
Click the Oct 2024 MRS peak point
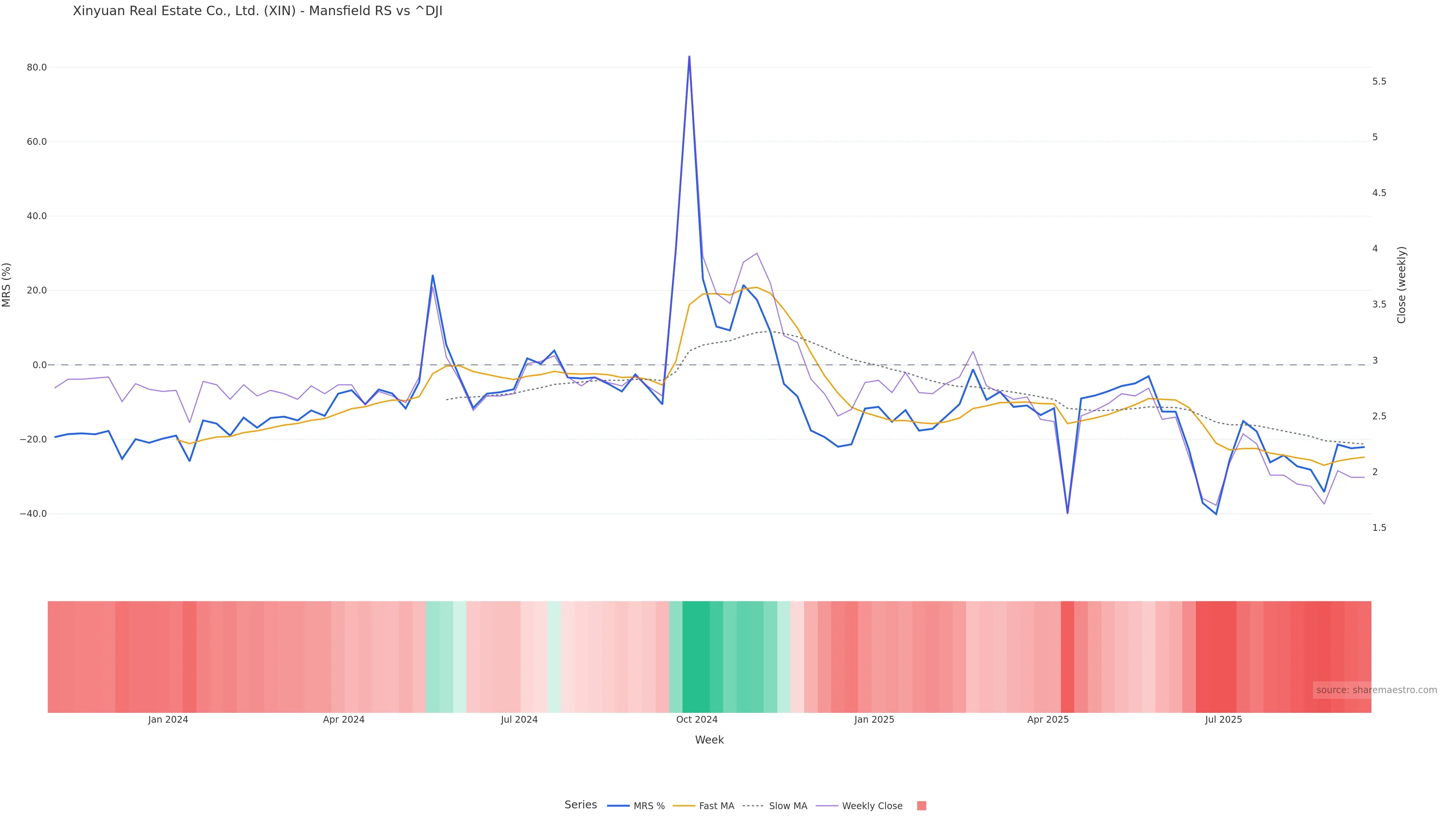coord(689,56)
